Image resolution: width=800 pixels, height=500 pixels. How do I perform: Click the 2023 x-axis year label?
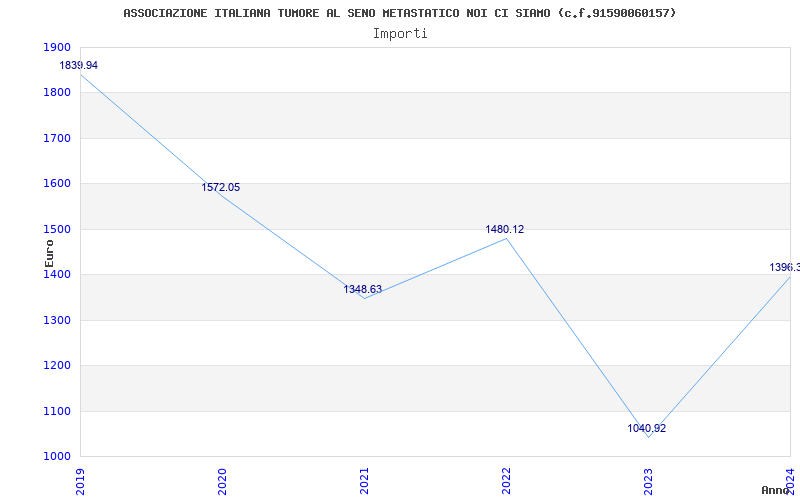click(x=648, y=481)
